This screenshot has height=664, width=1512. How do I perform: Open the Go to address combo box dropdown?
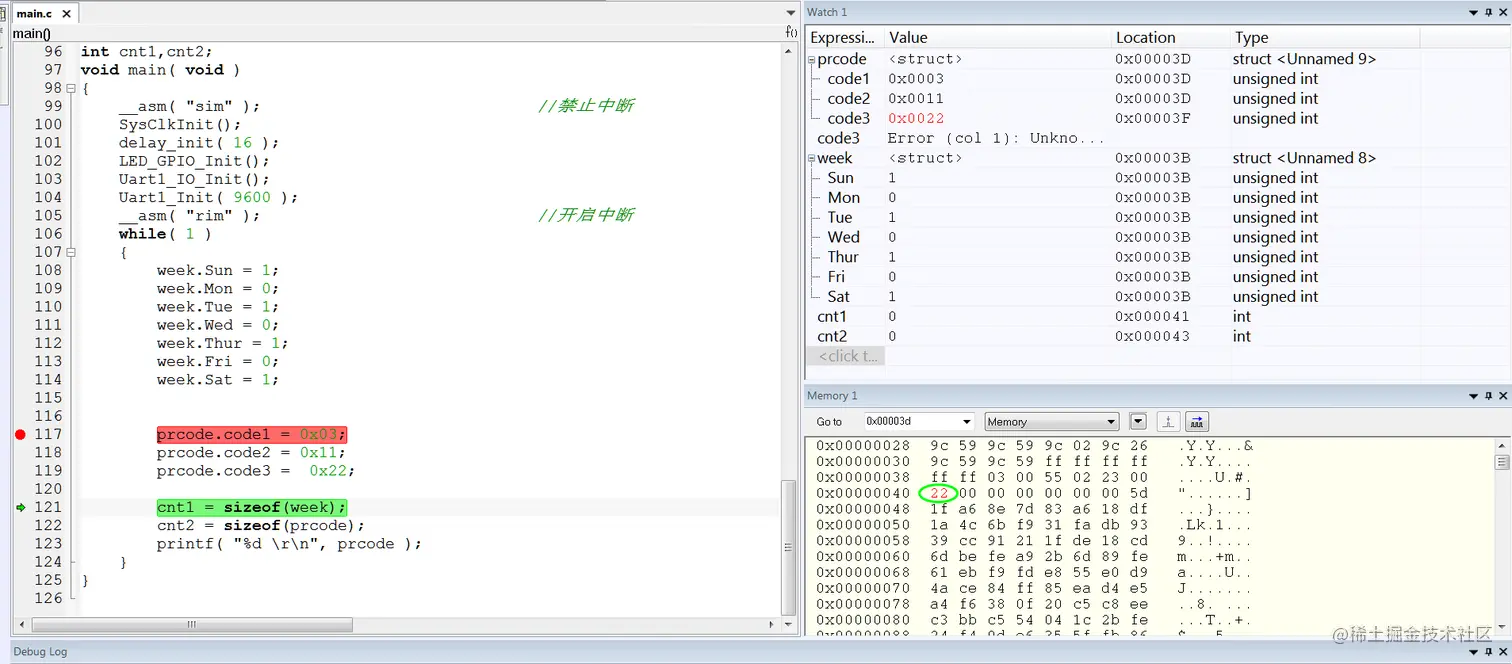965,422
